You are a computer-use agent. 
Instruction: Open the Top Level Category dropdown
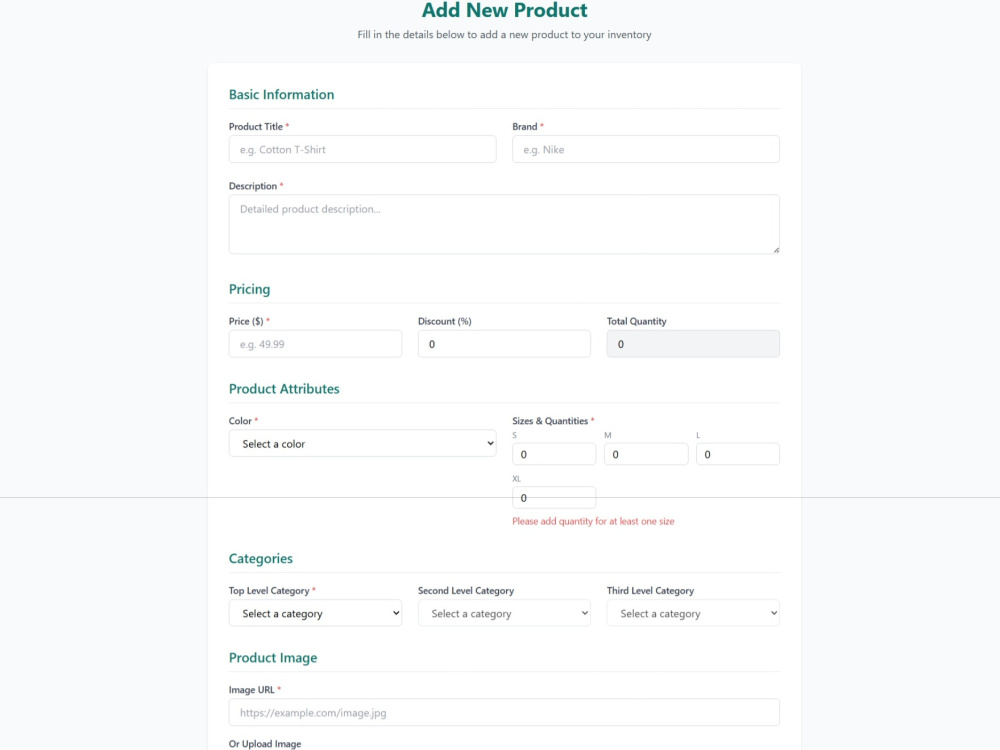tap(315, 613)
